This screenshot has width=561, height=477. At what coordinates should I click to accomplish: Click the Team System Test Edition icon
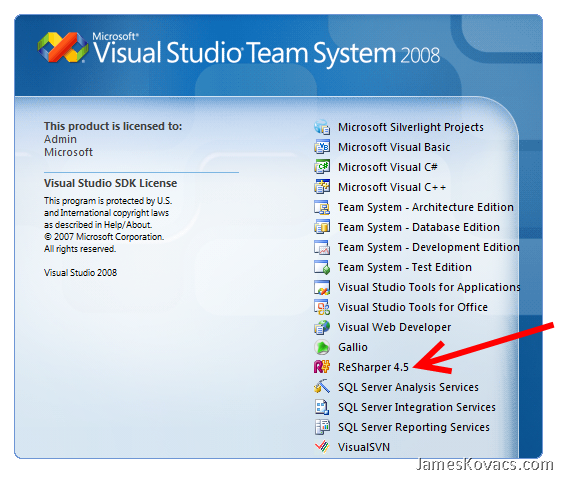click(x=322, y=267)
